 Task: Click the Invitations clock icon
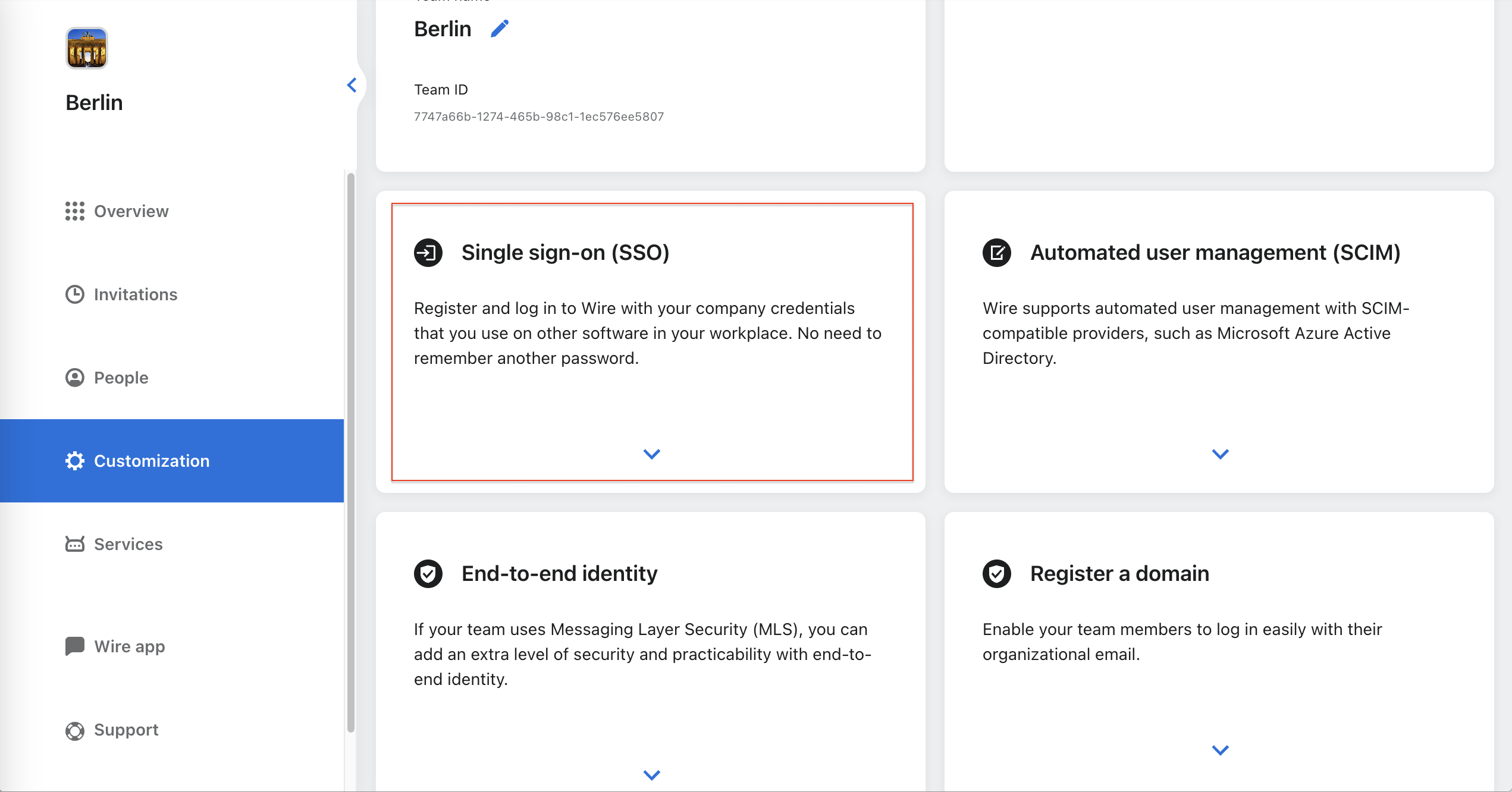[x=75, y=294]
